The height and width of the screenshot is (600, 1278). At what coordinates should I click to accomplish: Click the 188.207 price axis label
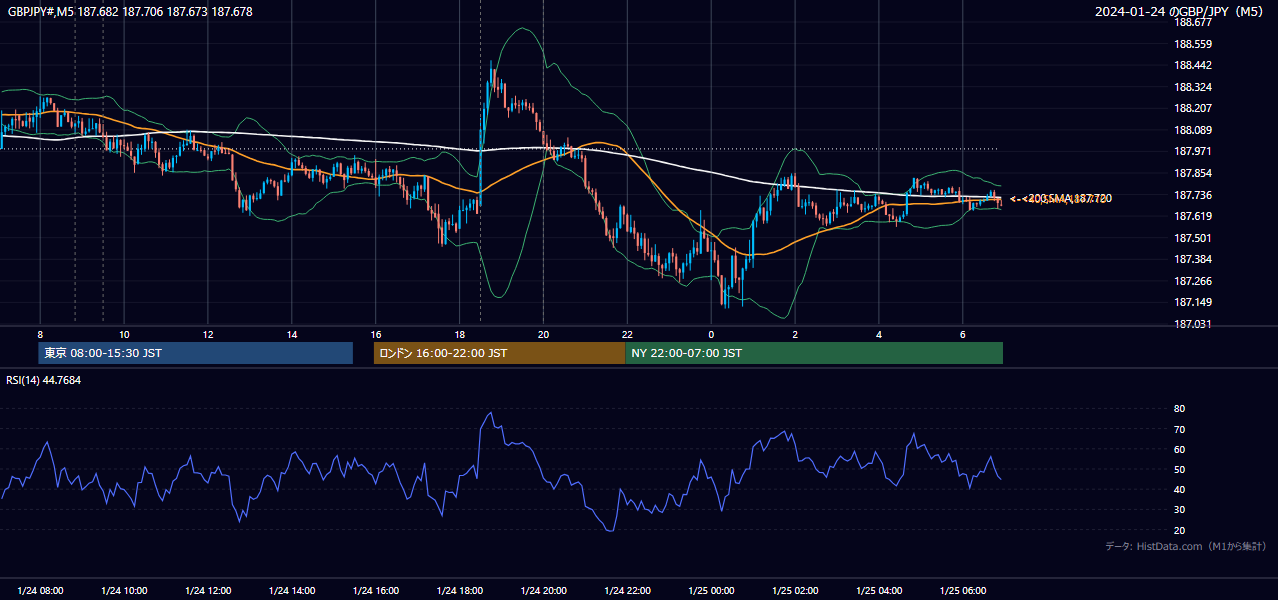point(1192,108)
